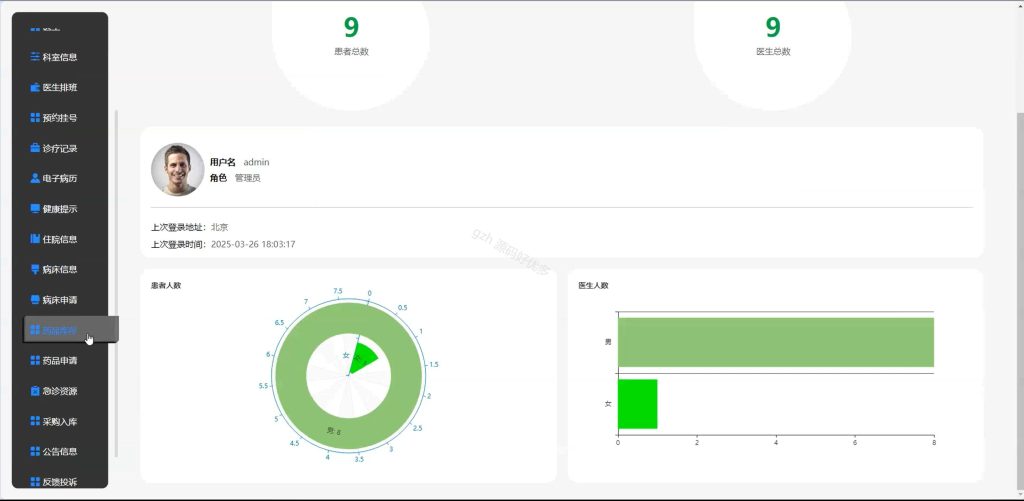Select the 医生排班 briefcase icon
Image resolution: width=1024 pixels, height=501 pixels.
click(35, 87)
